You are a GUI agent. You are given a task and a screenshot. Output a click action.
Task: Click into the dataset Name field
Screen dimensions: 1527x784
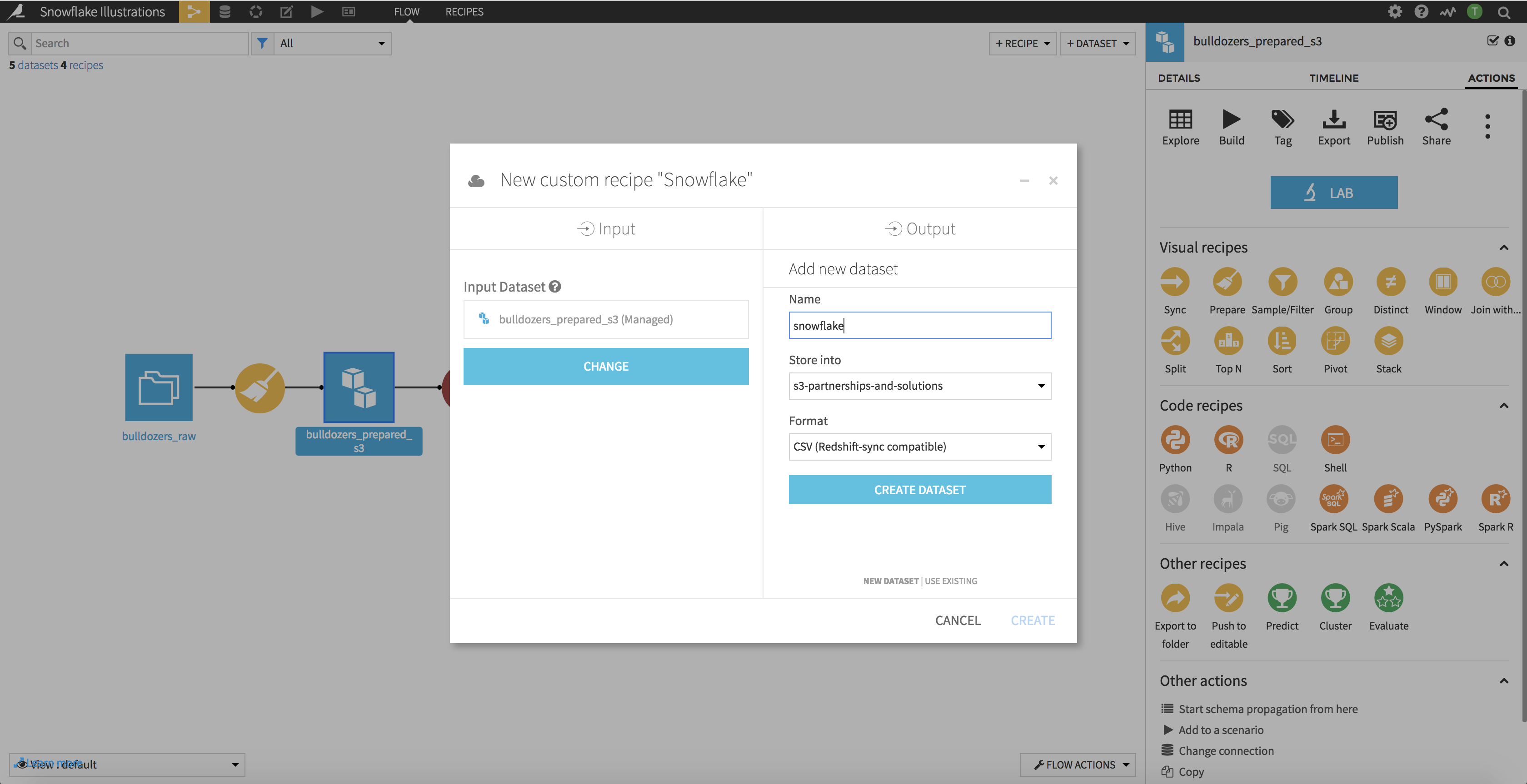click(919, 325)
